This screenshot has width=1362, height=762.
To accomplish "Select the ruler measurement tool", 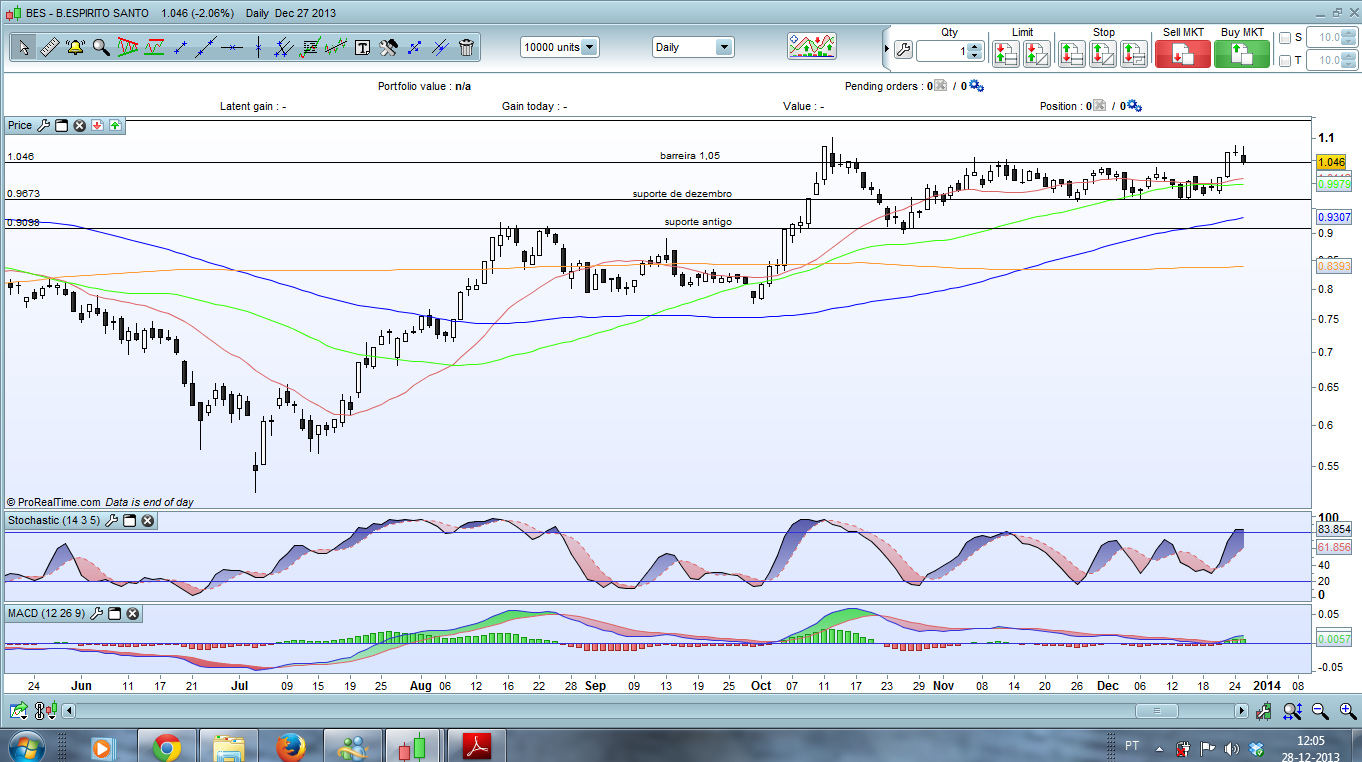I will [x=49, y=47].
